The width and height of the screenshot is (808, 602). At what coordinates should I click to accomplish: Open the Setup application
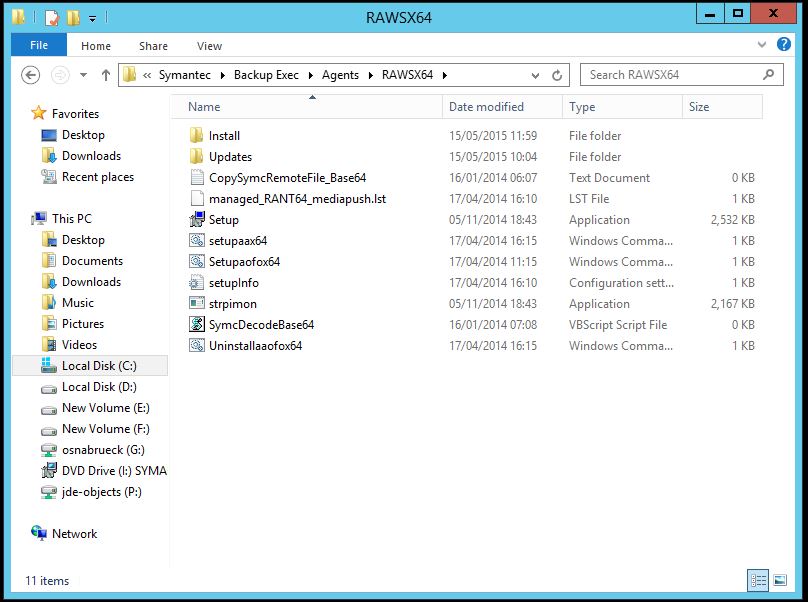(222, 219)
